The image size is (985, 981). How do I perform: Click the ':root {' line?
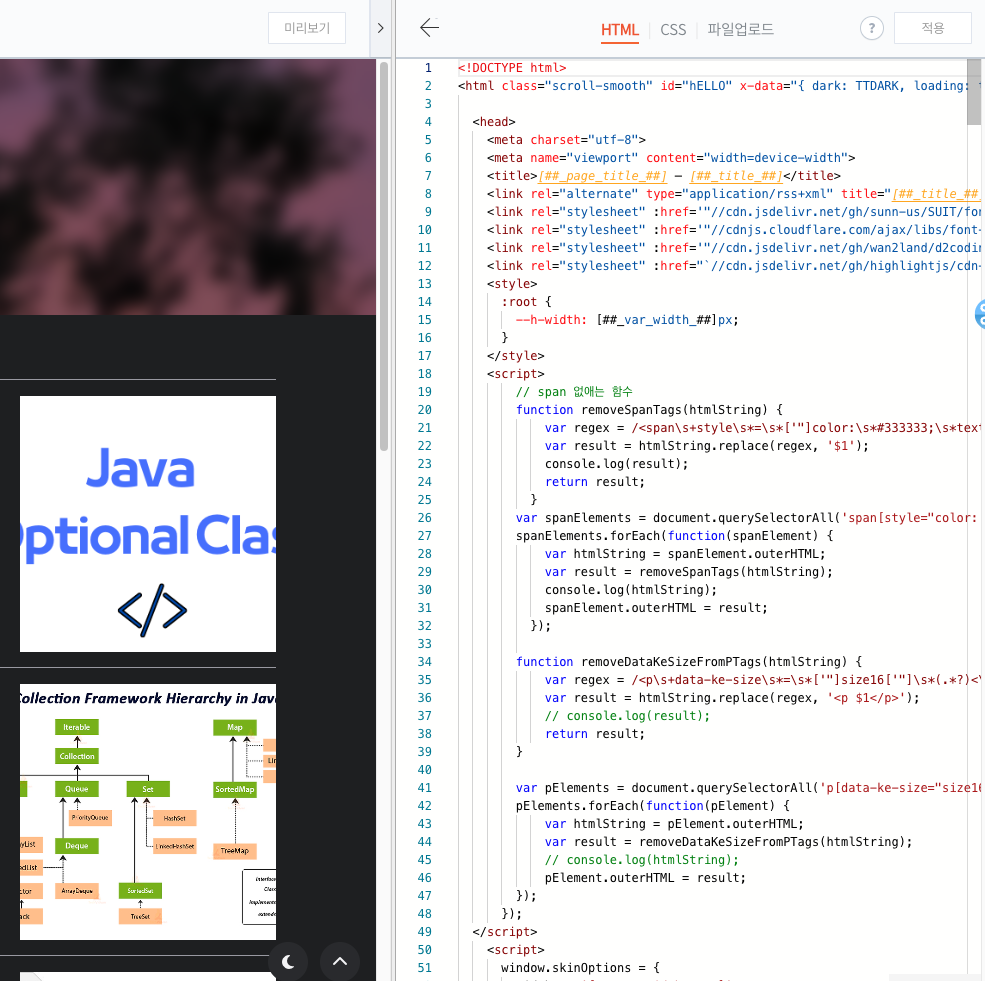(526, 302)
